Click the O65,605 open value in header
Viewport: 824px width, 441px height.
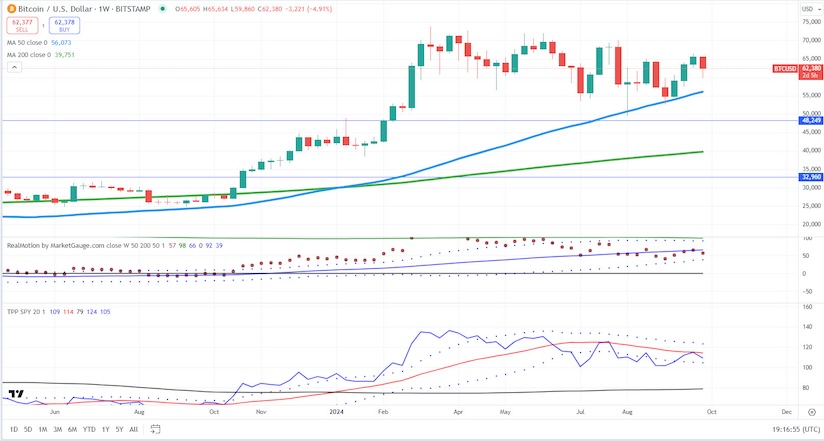pos(188,9)
